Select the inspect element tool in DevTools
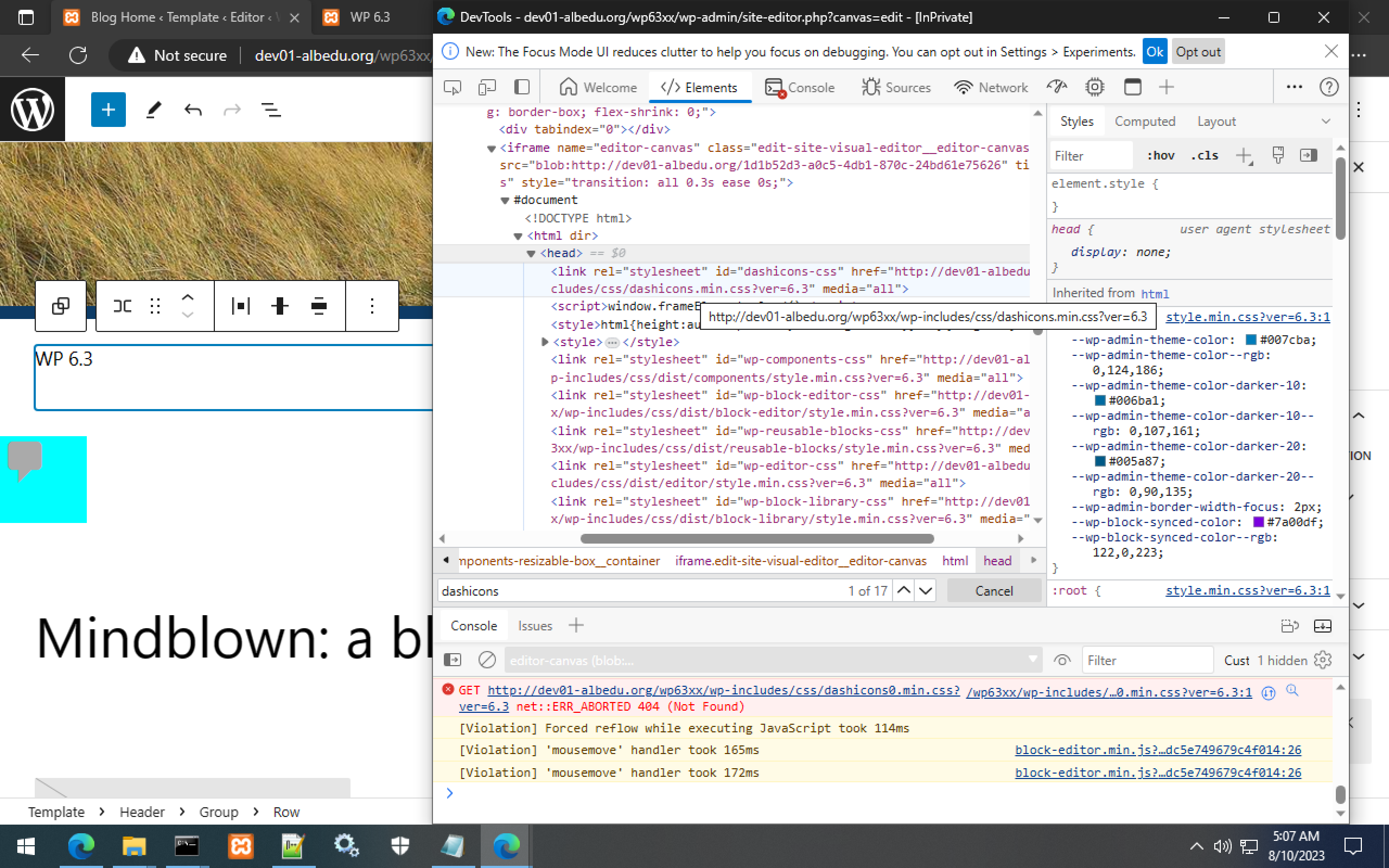1389x868 pixels. click(x=452, y=87)
